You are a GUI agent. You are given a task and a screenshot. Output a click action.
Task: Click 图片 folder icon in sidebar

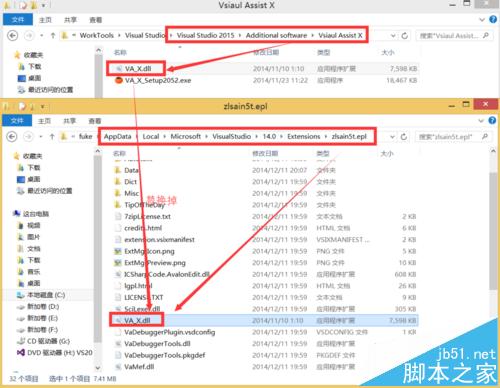[x=21, y=237]
